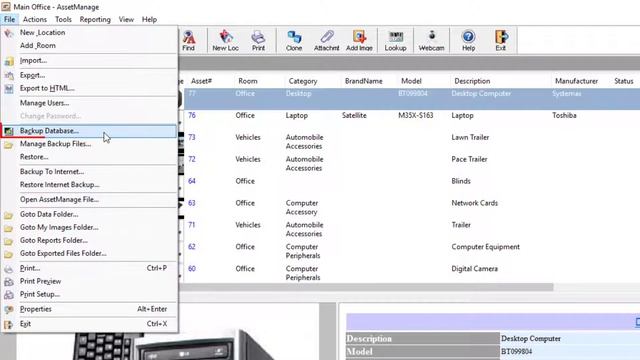This screenshot has width=640, height=360.
Task: Click asset number 71 link
Action: tap(192, 225)
